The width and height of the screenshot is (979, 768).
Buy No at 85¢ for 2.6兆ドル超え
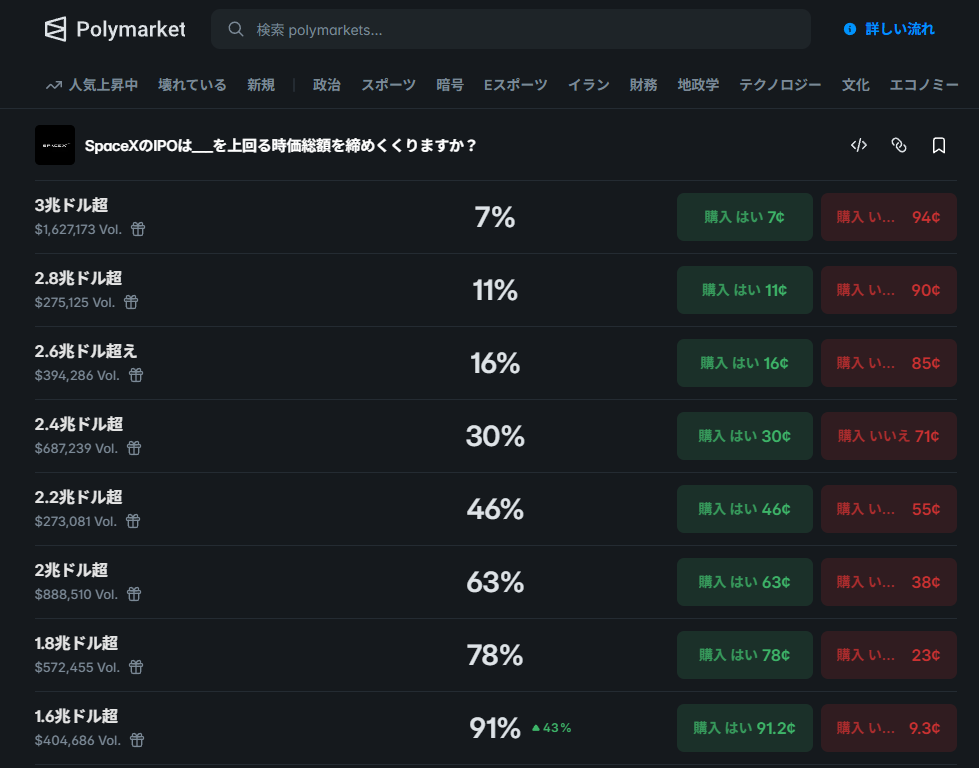click(x=888, y=363)
